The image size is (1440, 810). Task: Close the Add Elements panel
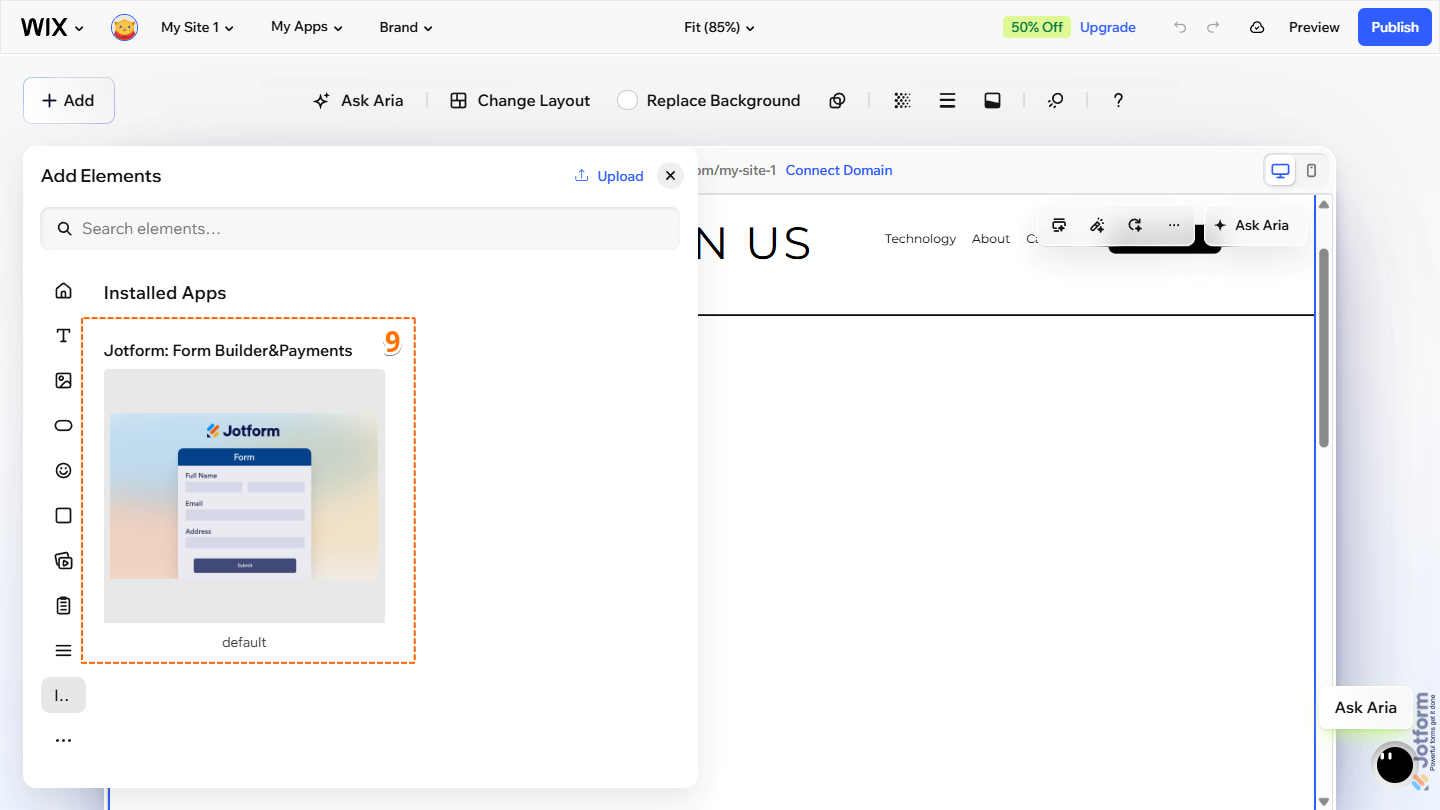pos(670,175)
